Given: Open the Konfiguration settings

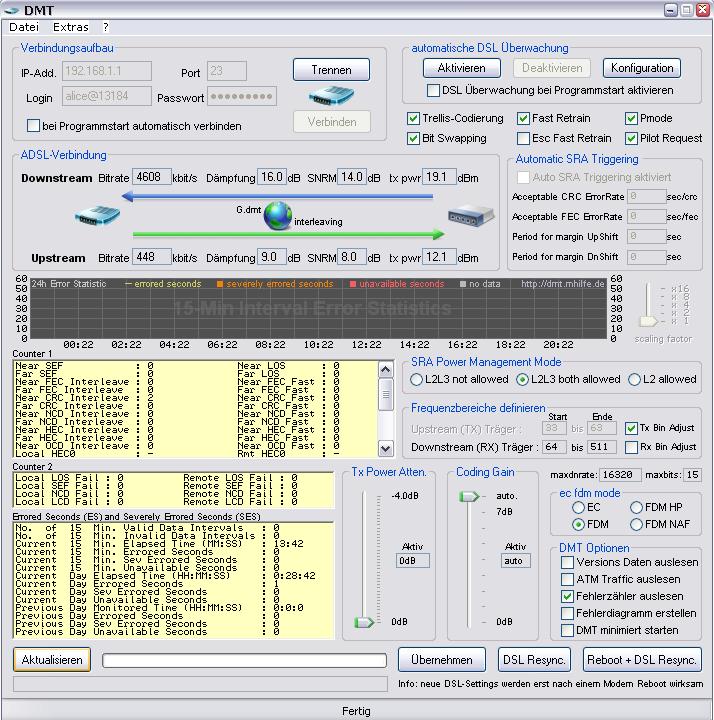Looking at the screenshot, I should pos(641,68).
